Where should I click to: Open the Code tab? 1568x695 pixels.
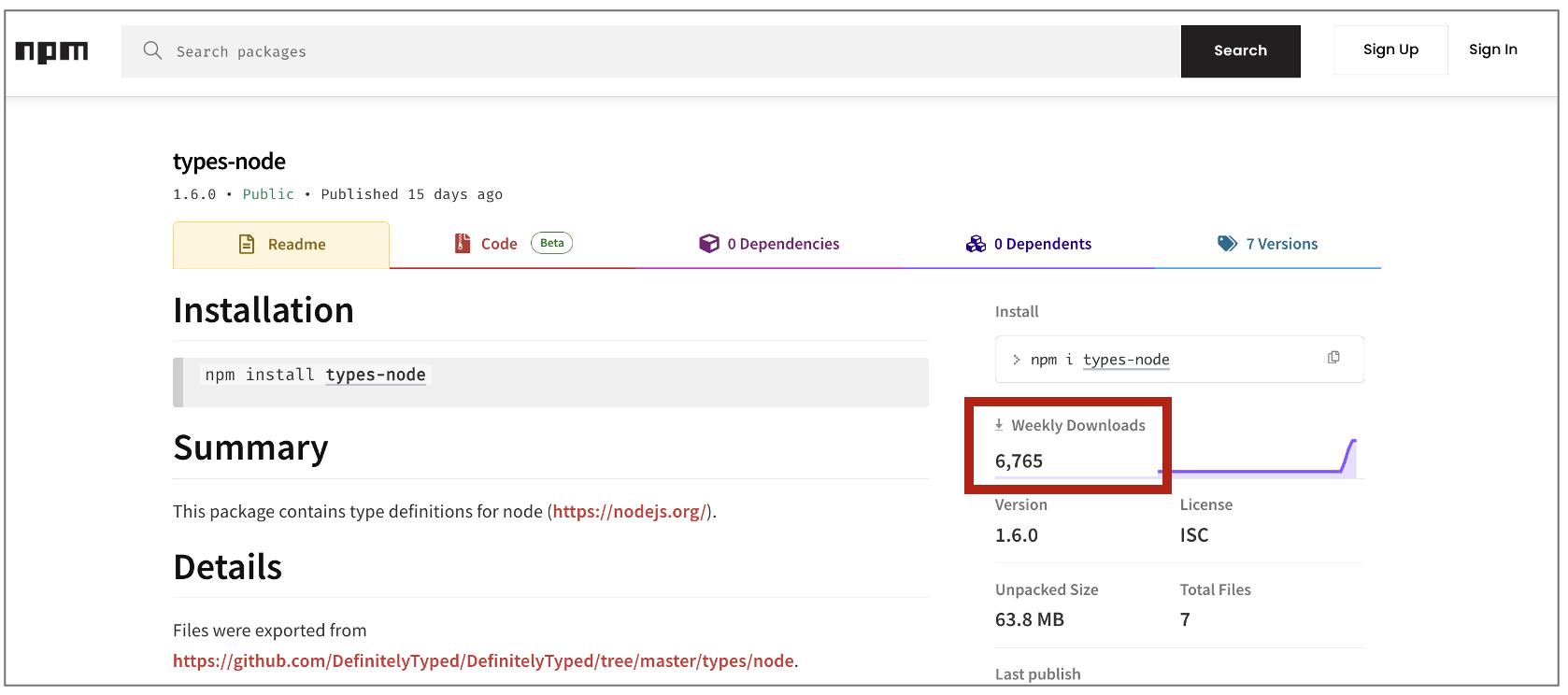pyautogui.click(x=513, y=244)
